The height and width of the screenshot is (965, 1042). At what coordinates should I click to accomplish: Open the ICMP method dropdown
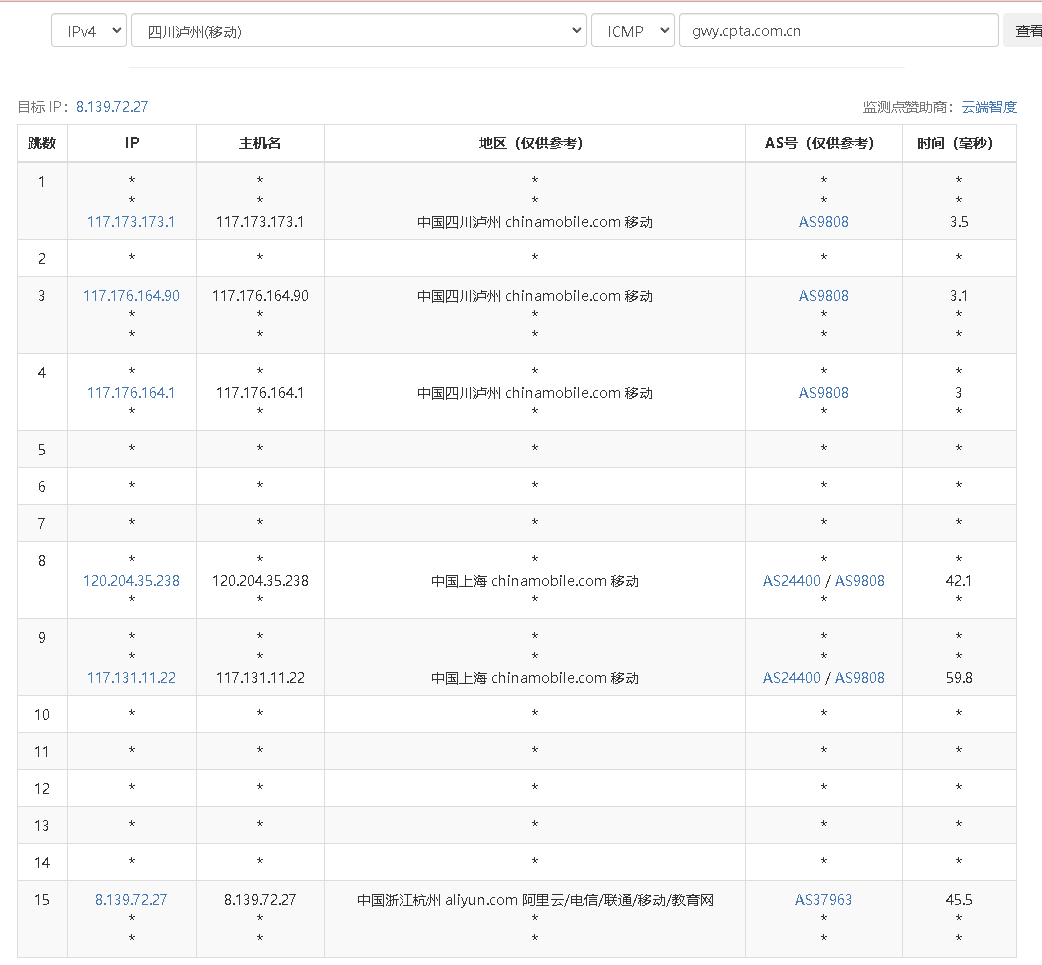633,31
